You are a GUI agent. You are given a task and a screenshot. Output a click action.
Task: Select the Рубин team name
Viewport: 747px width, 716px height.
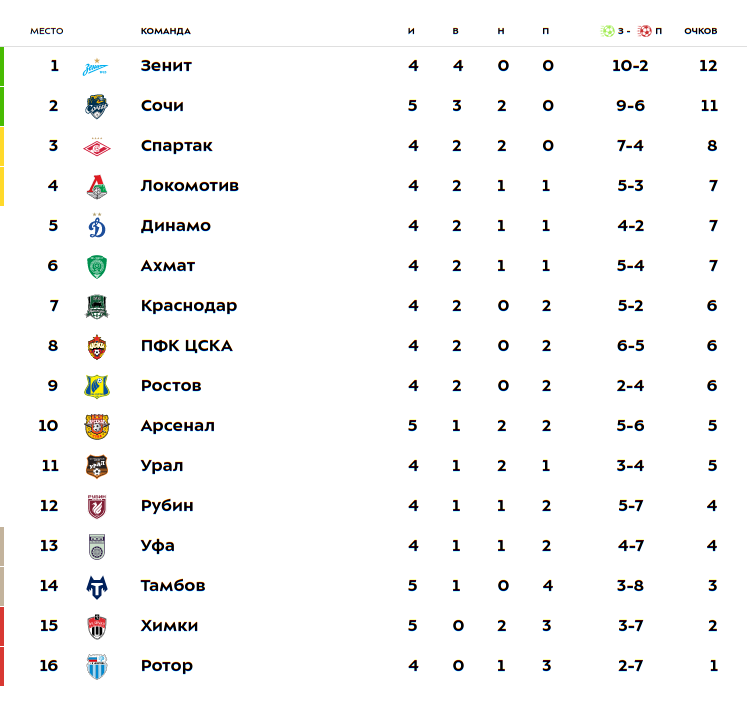point(167,506)
